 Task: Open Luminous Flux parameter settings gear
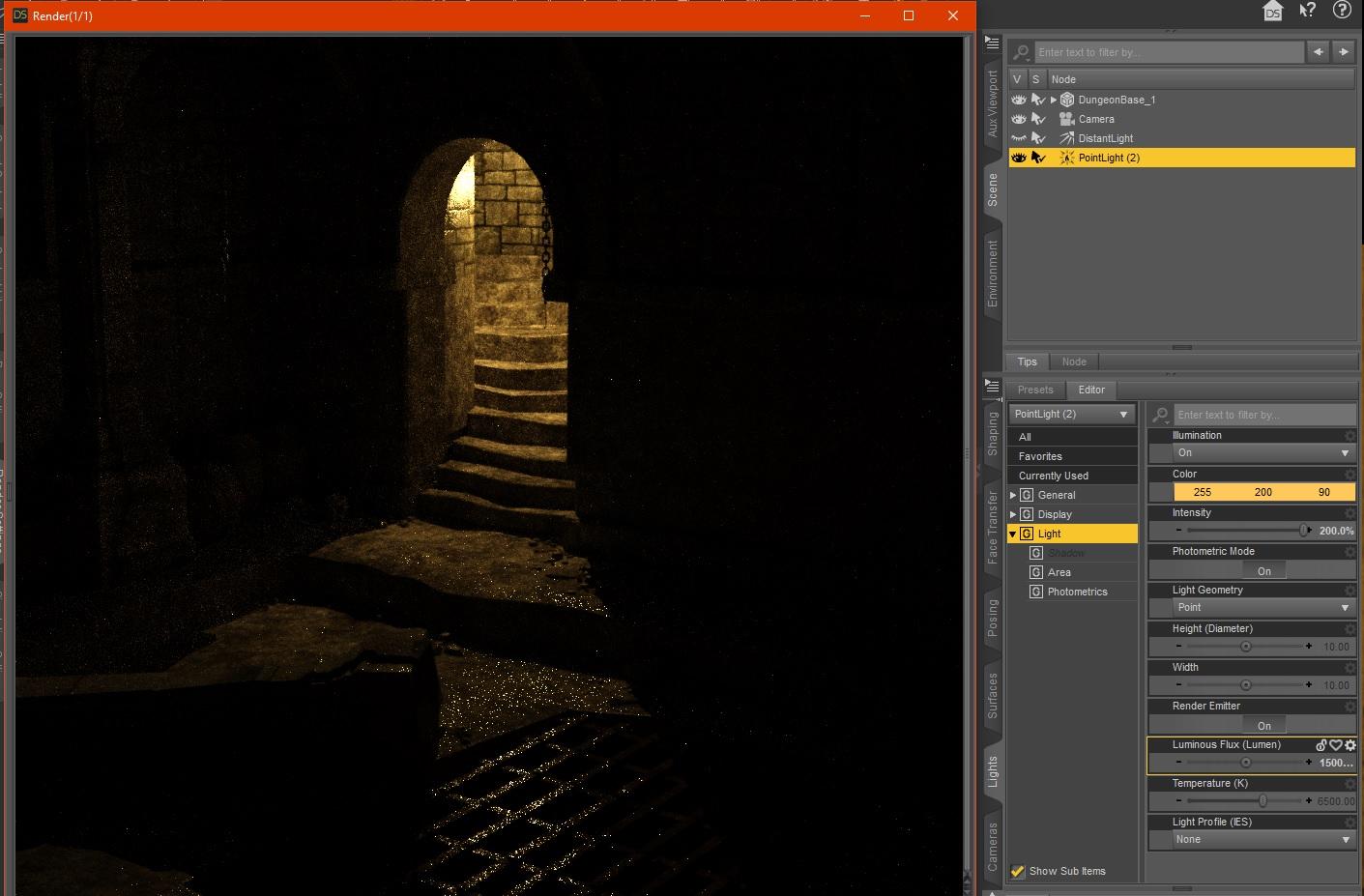coord(1350,745)
